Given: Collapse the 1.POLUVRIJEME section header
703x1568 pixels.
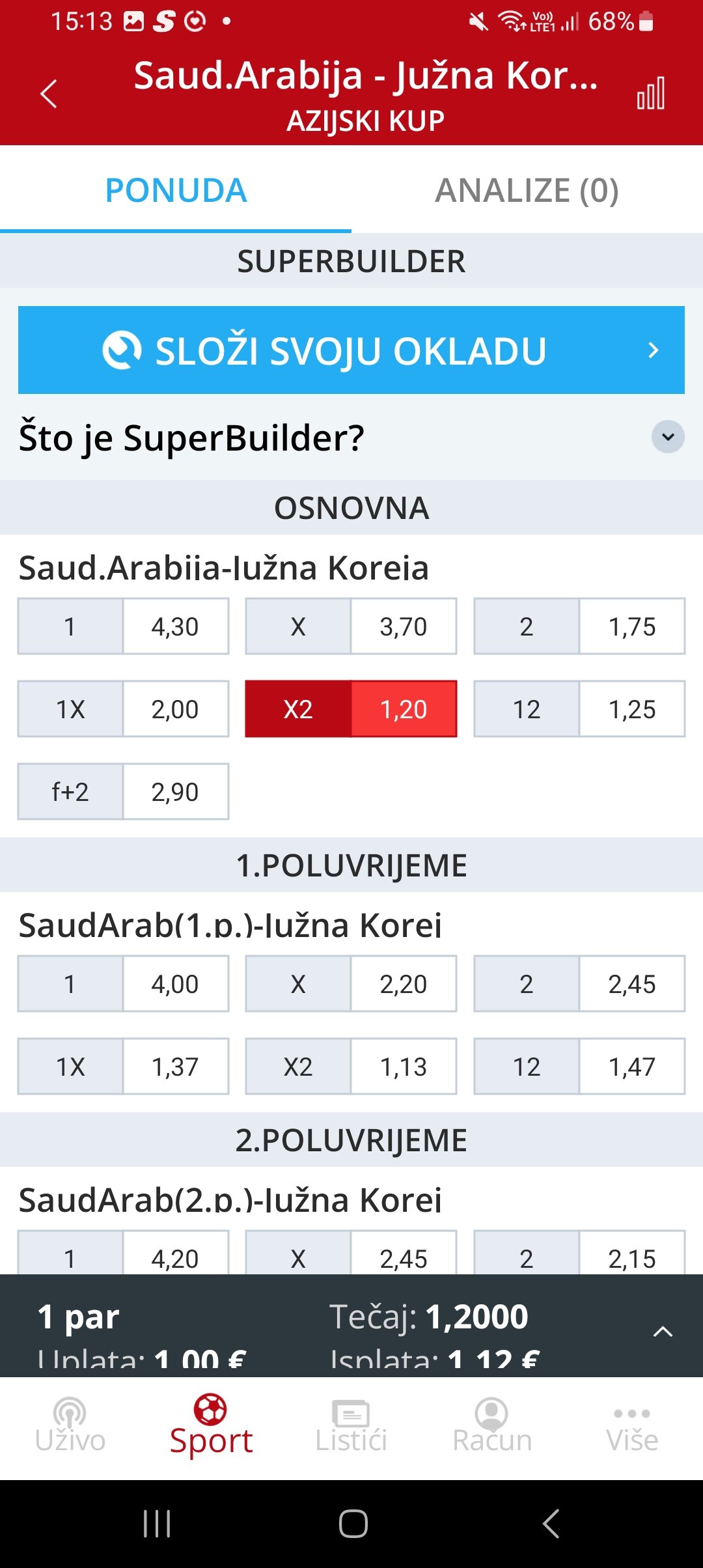Looking at the screenshot, I should pyautogui.click(x=351, y=865).
